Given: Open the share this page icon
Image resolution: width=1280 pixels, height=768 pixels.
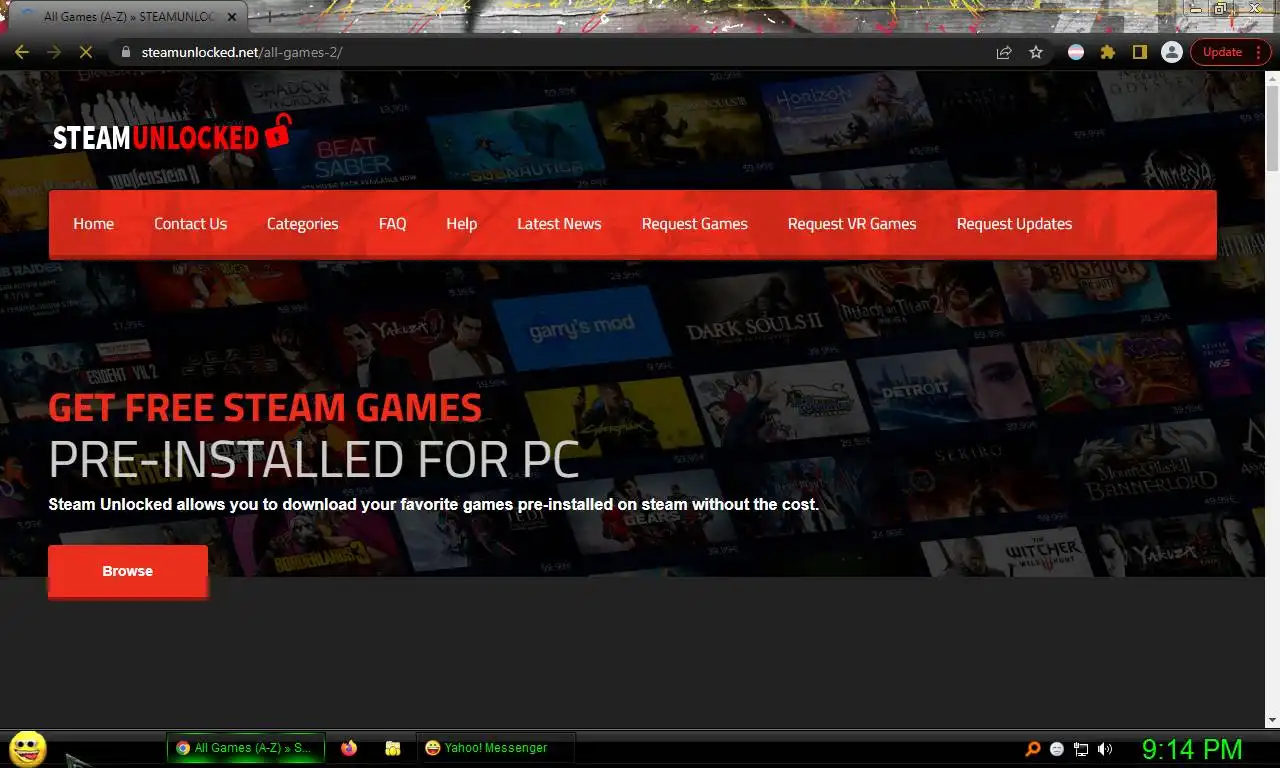Looking at the screenshot, I should click(x=1004, y=52).
